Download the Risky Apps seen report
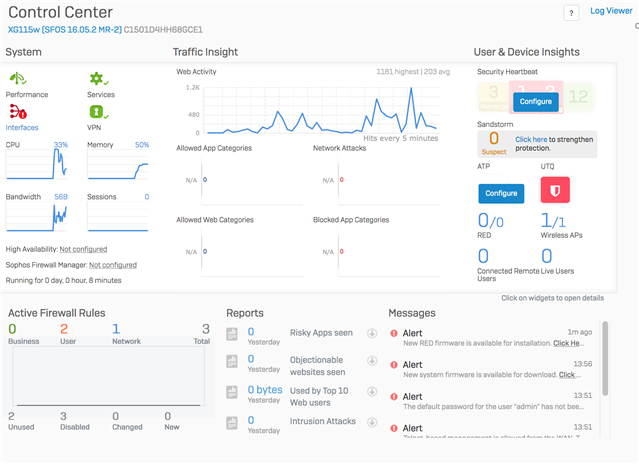Viewport: 639px width, 464px height. (372, 333)
